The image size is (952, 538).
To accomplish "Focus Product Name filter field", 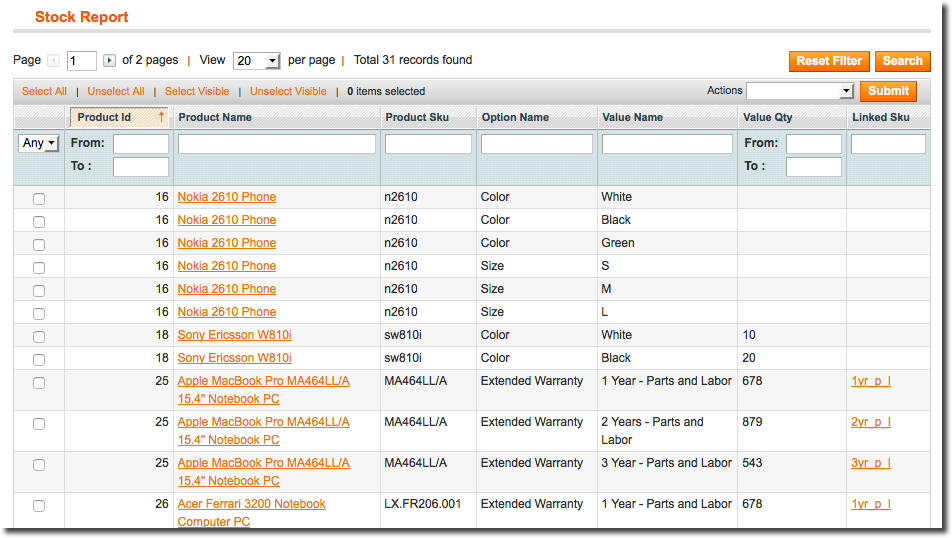I will (277, 144).
